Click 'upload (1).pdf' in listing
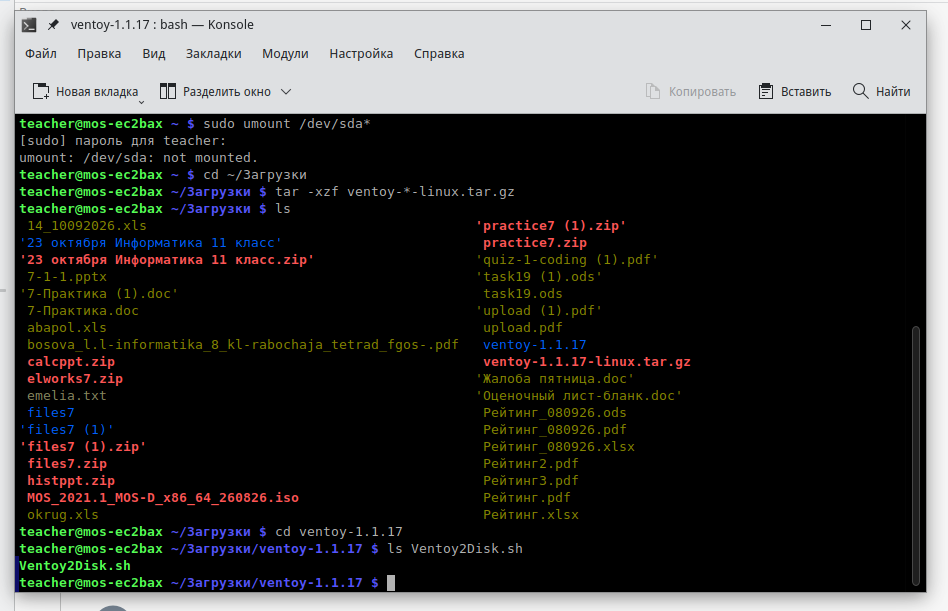The width and height of the screenshot is (948, 611). [539, 311]
